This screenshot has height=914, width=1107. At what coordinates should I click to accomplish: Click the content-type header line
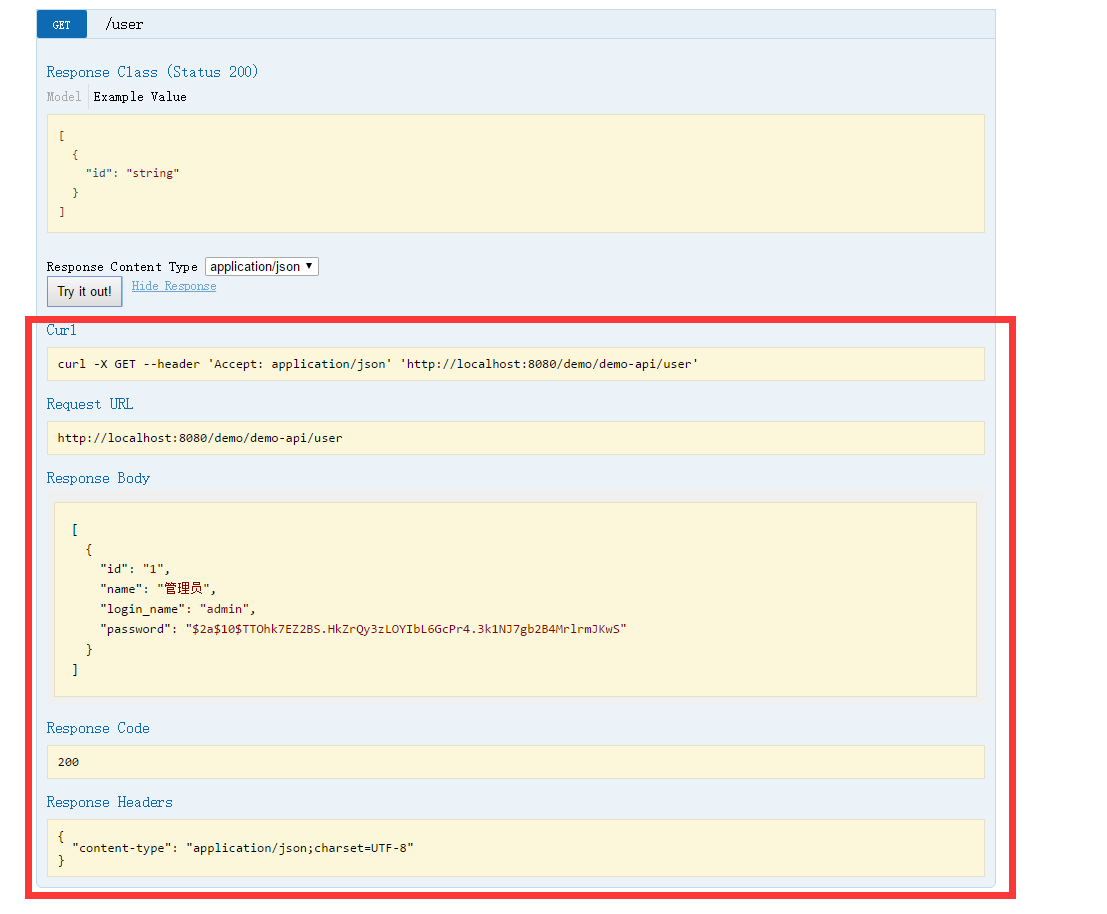(242, 848)
